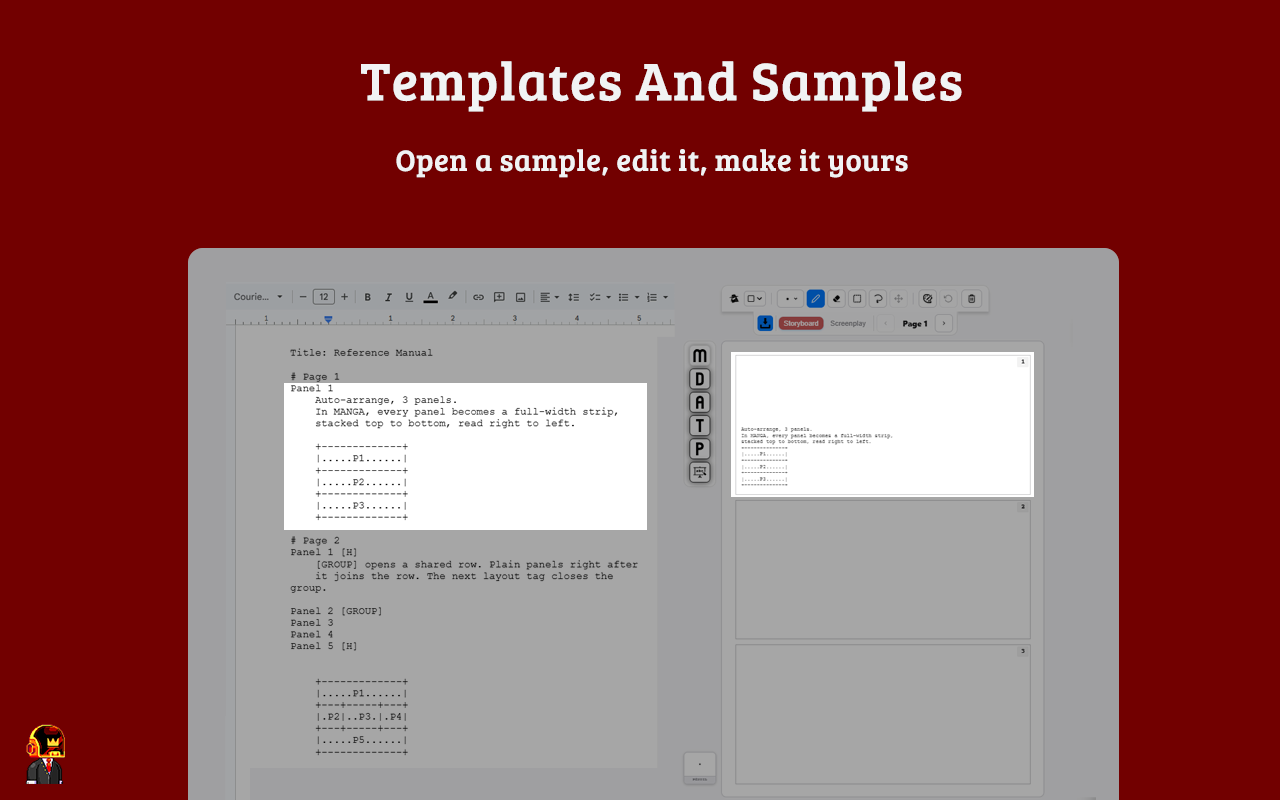Toggle italic formatting
Screen dimensions: 1280x800
point(388,297)
